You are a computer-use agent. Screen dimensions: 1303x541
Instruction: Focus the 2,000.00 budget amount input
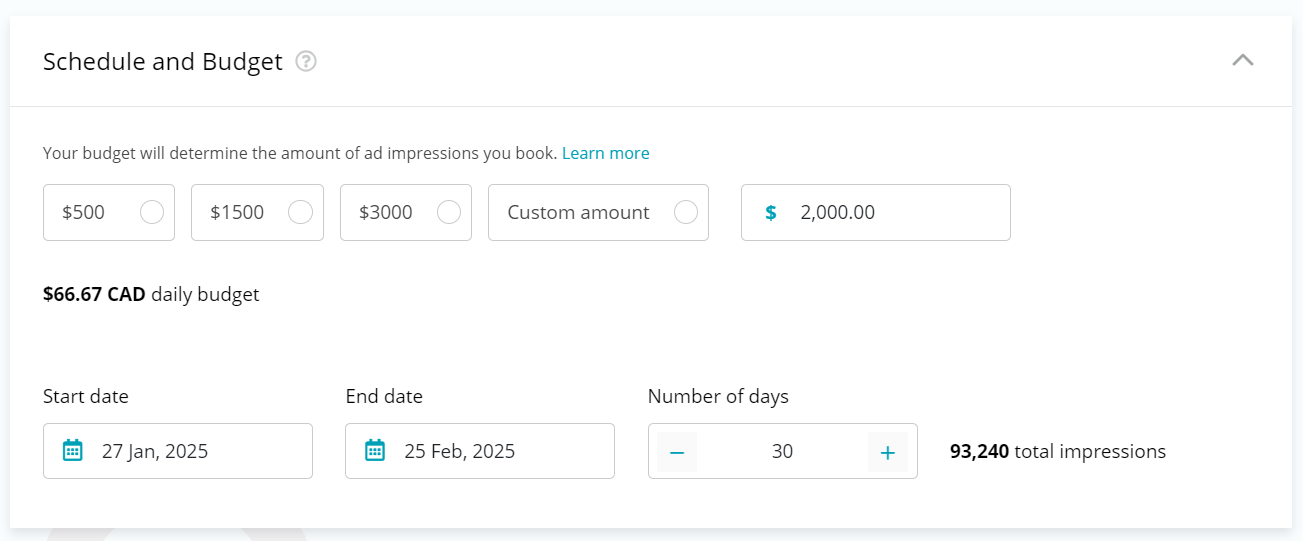(x=876, y=212)
